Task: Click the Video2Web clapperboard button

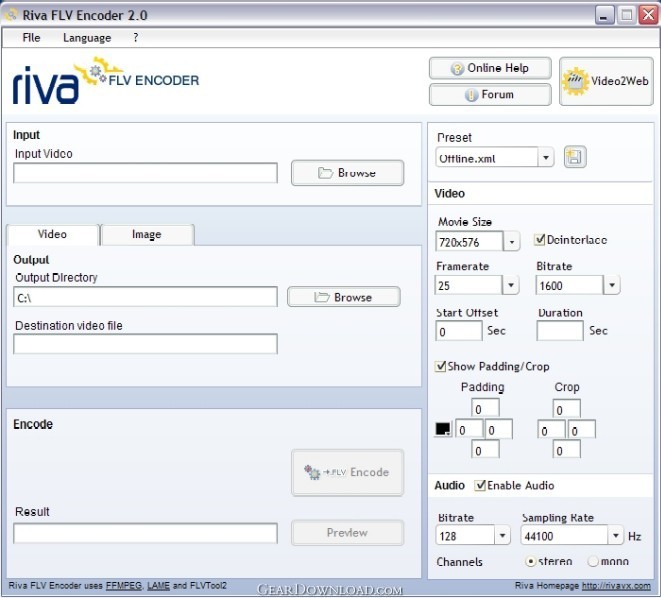Action: pyautogui.click(x=606, y=81)
